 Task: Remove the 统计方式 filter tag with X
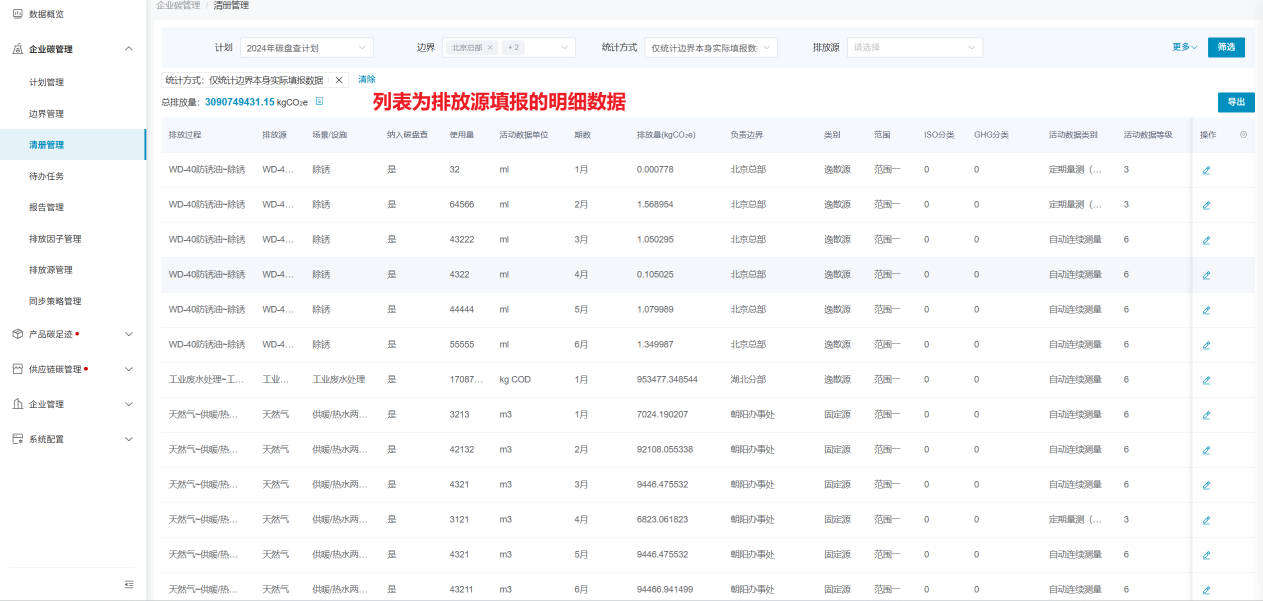[x=339, y=80]
